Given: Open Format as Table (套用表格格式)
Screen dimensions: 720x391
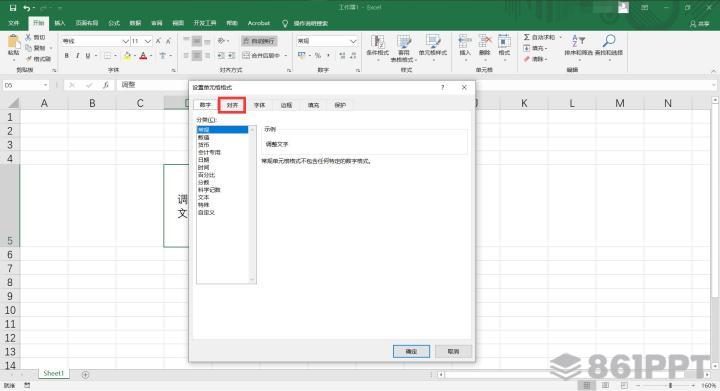Looking at the screenshot, I should [x=404, y=48].
